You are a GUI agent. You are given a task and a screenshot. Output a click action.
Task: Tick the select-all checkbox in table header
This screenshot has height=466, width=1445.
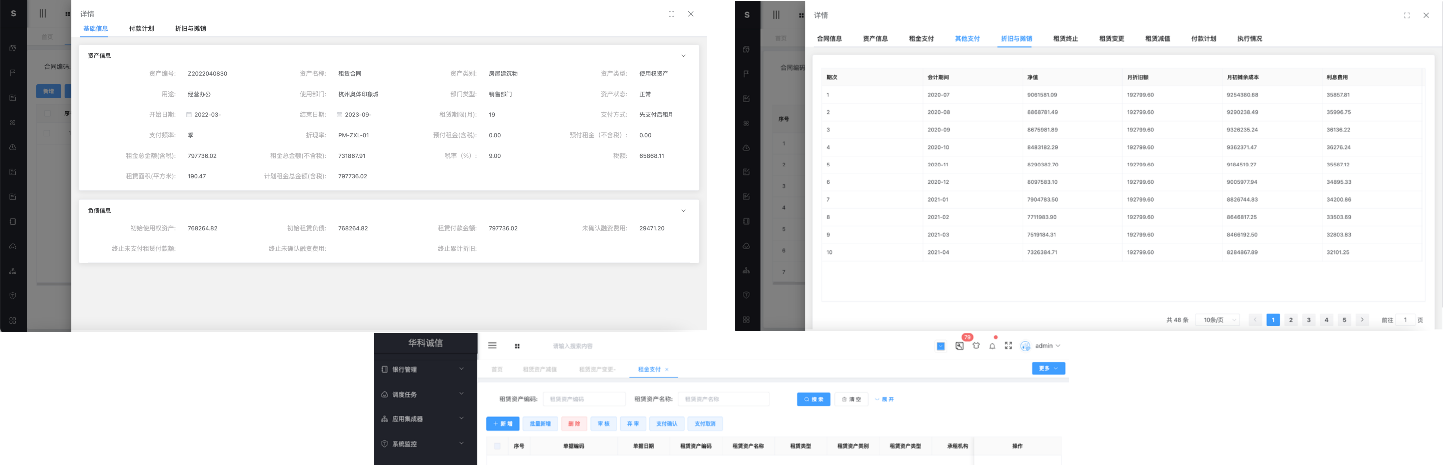click(497, 446)
